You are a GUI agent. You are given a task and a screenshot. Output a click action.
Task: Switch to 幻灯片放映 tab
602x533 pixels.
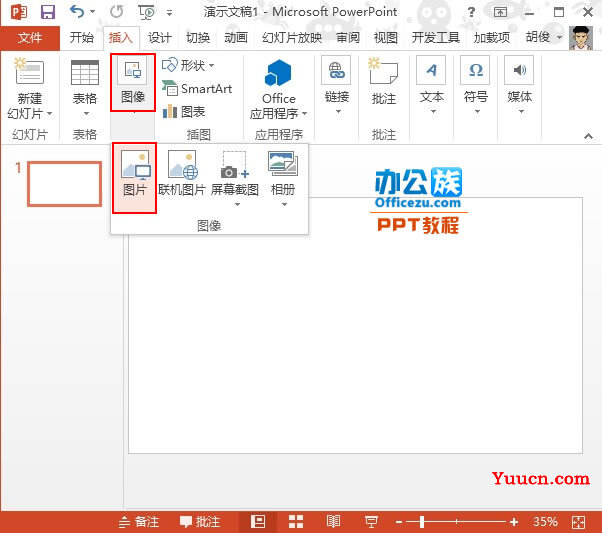(x=292, y=38)
